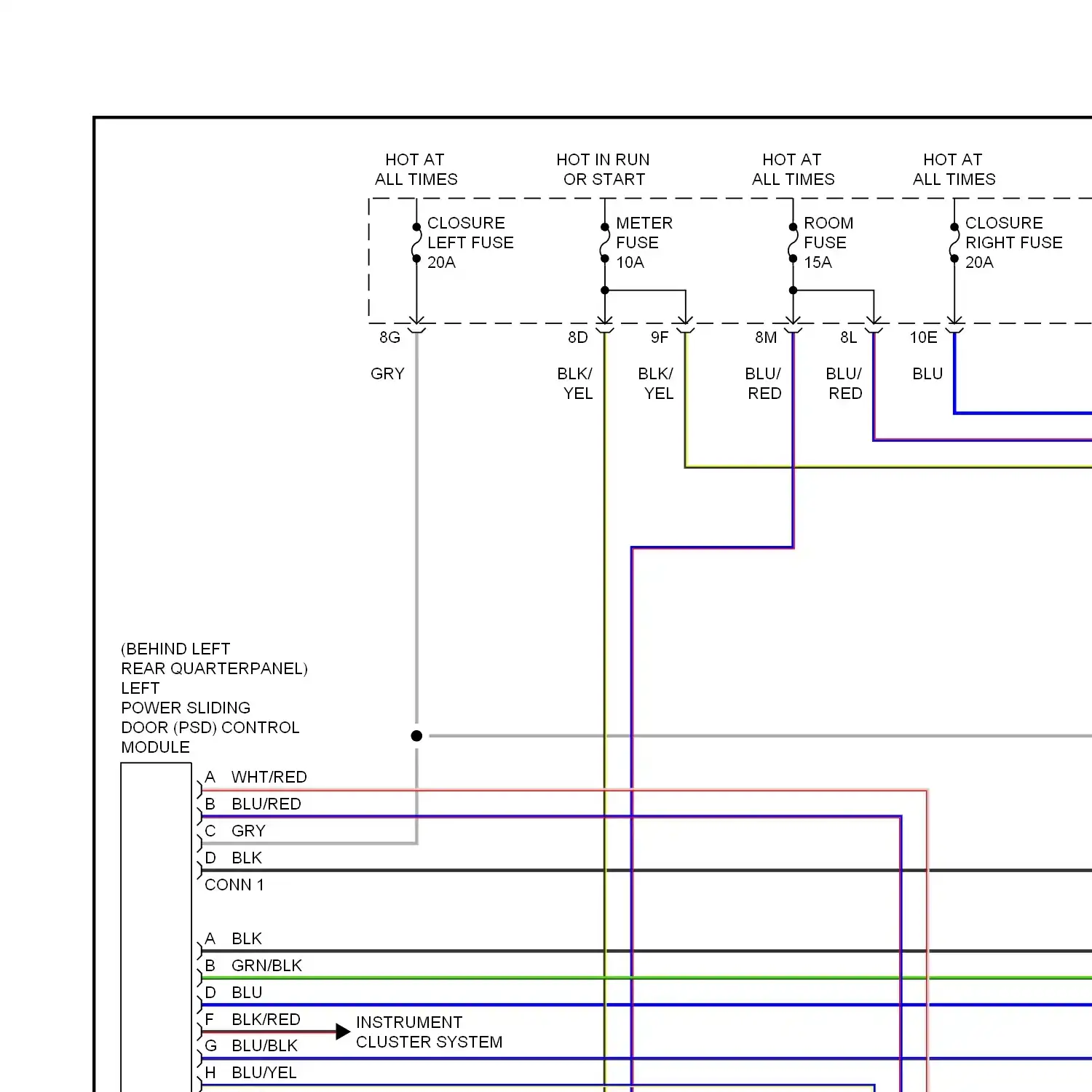Click the F BLK/RED pin row

click(x=253, y=1020)
